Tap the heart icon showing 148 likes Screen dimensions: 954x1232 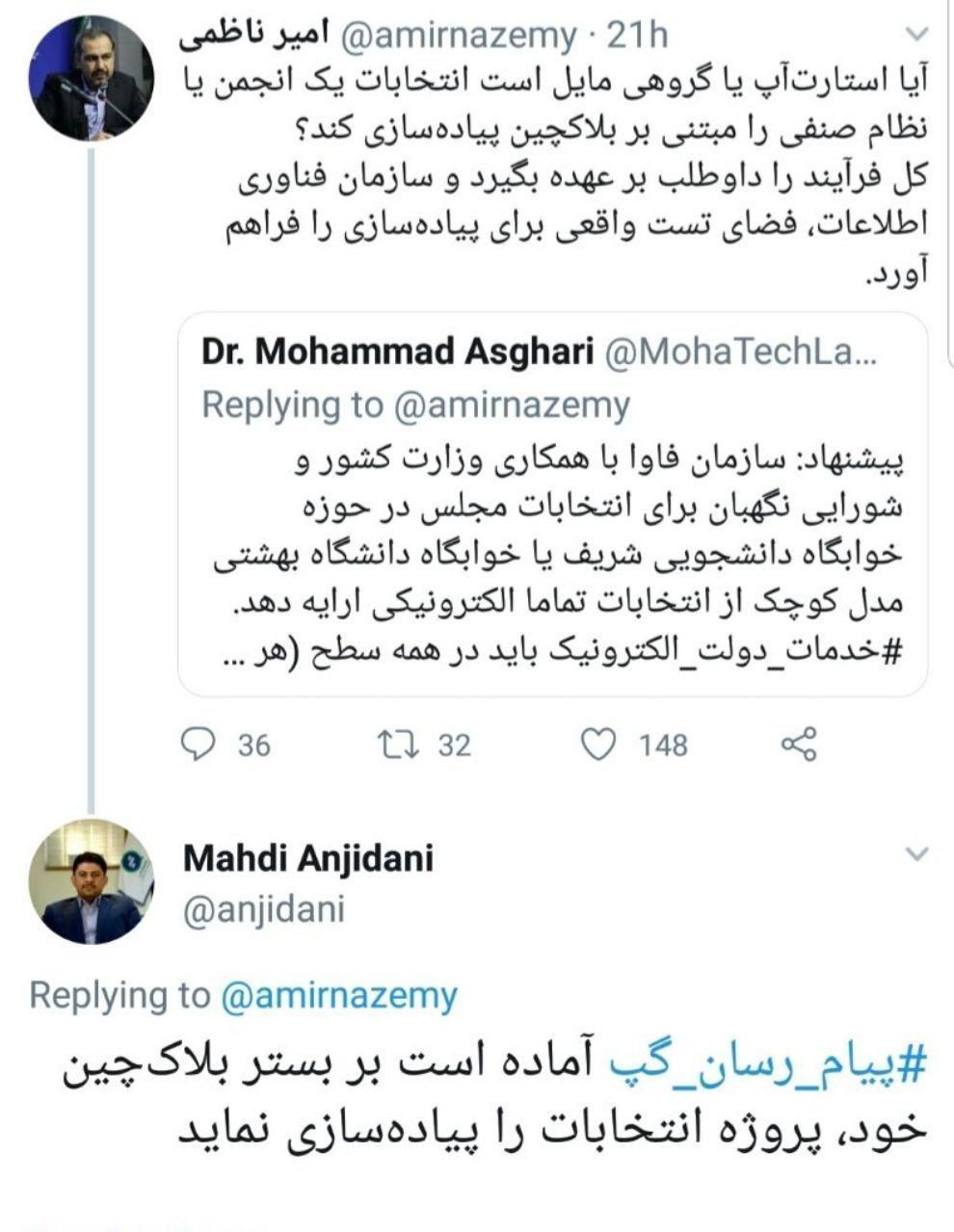(x=601, y=742)
